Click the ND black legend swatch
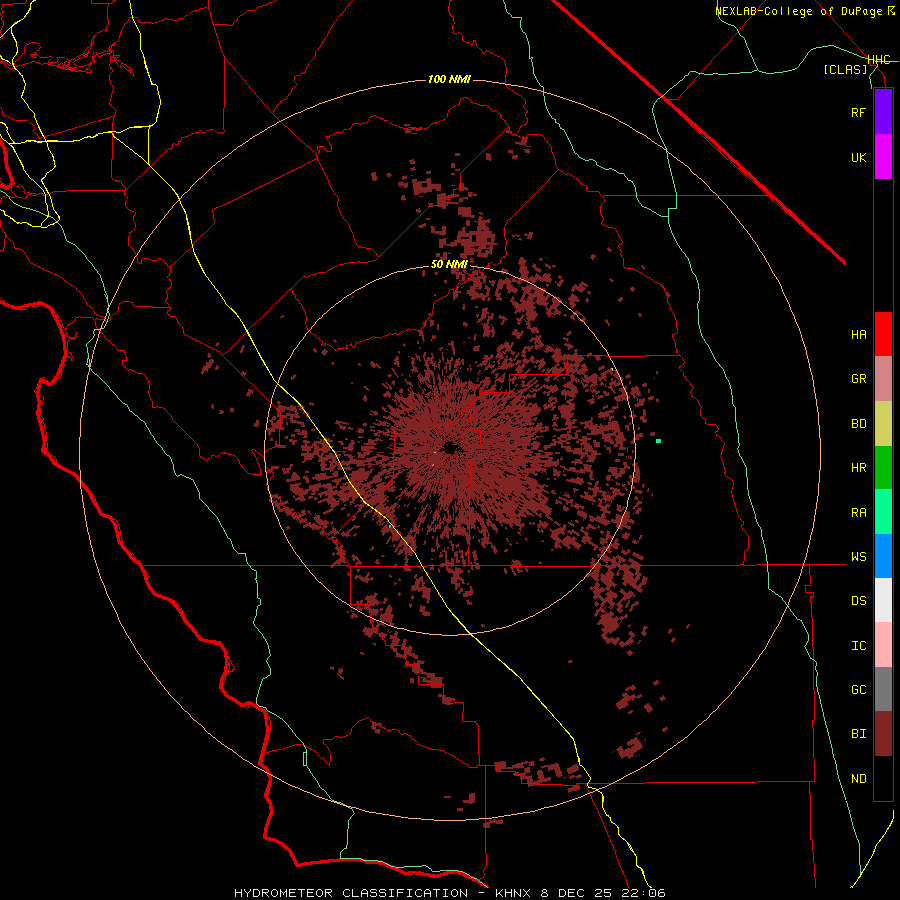 tap(883, 778)
